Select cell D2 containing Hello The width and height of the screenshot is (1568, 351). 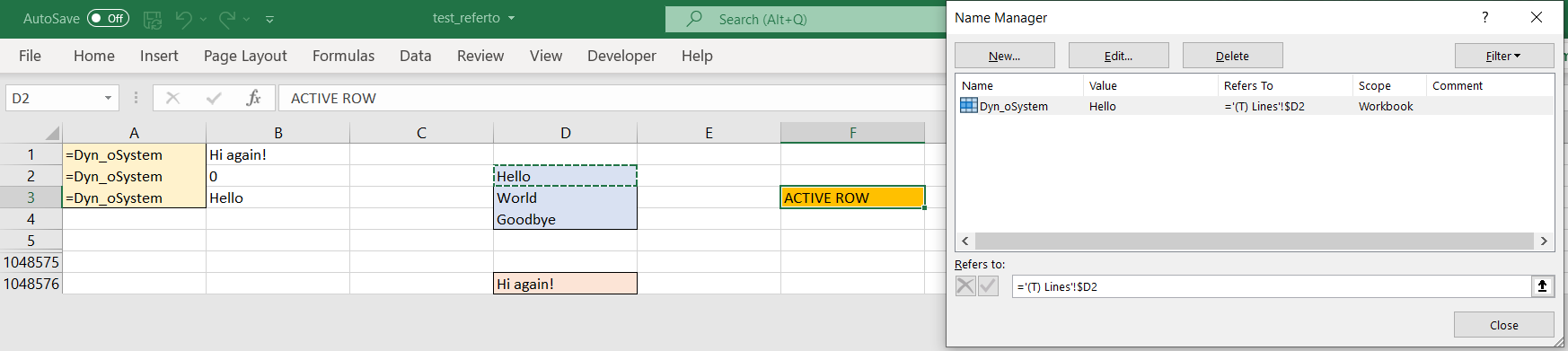pos(565,176)
